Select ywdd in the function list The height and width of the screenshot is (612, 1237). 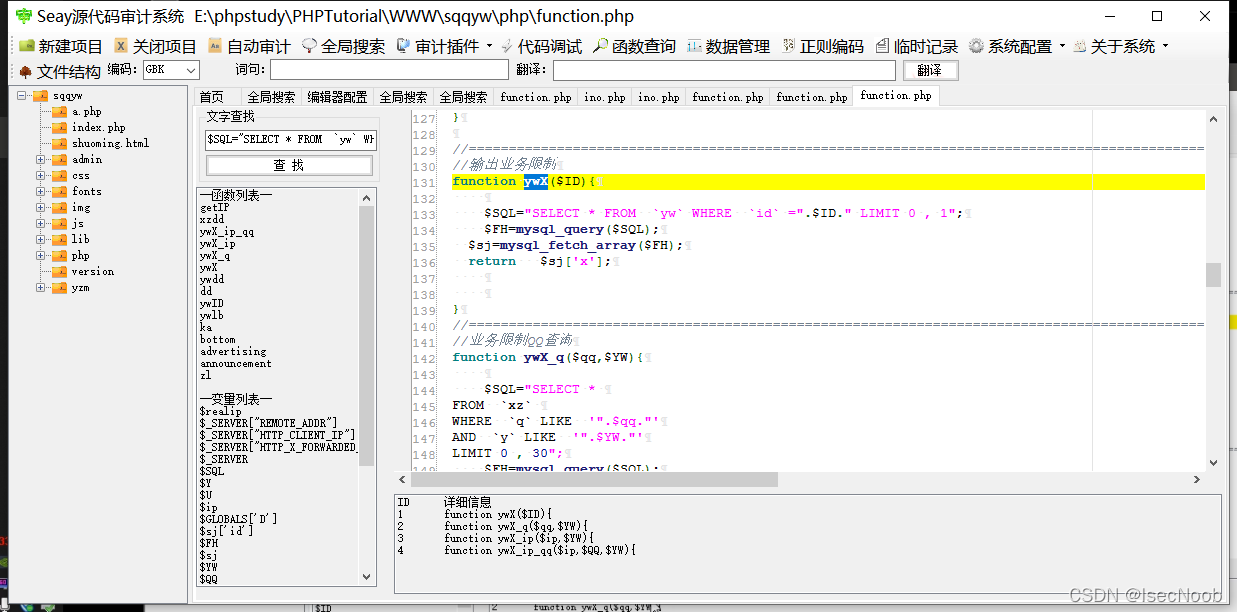pos(211,280)
